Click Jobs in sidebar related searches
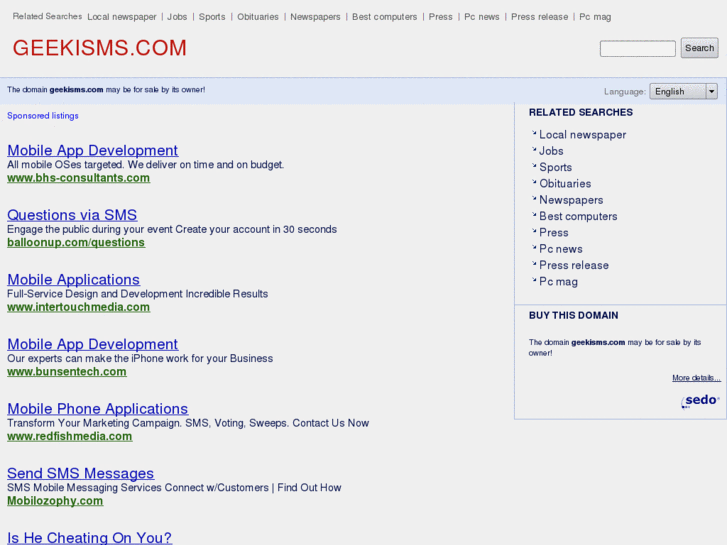This screenshot has width=727, height=545. click(x=551, y=151)
